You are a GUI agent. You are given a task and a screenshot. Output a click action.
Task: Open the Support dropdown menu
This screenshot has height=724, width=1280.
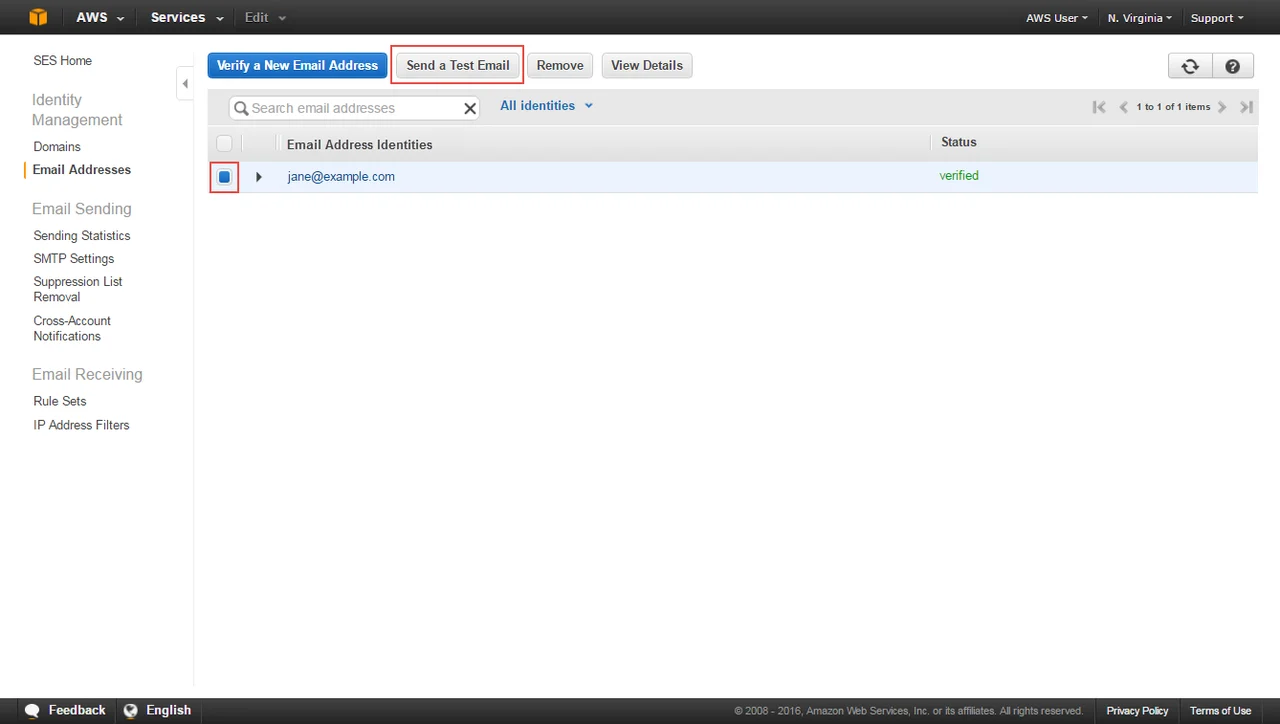[x=1217, y=18]
